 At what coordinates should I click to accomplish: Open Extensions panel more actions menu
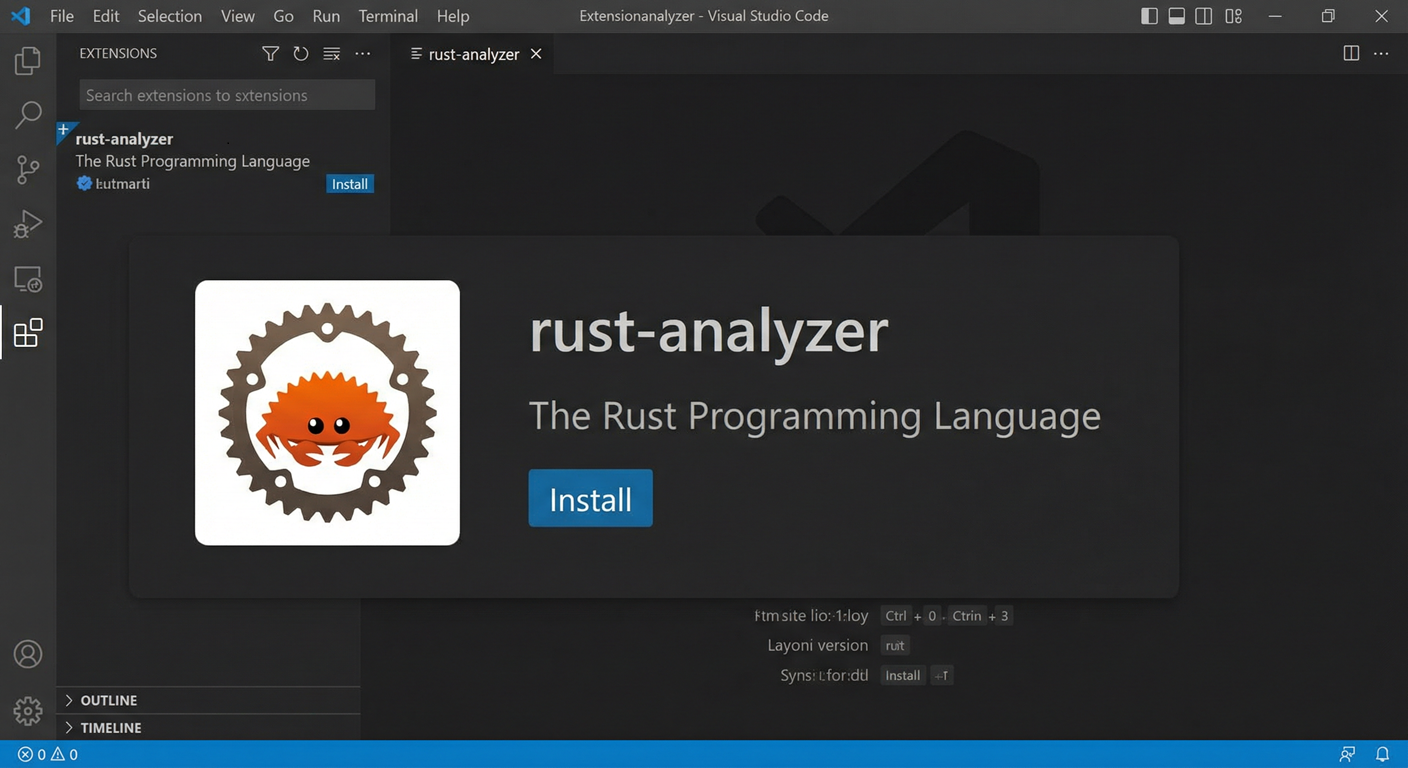363,54
